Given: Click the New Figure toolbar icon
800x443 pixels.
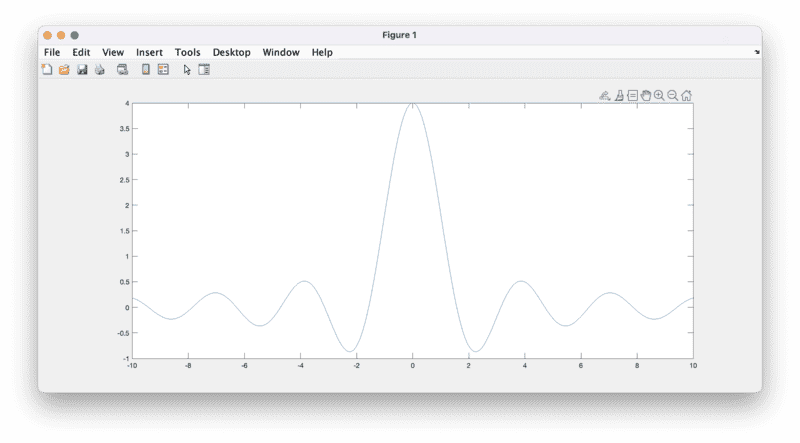Looking at the screenshot, I should pyautogui.click(x=47, y=69).
